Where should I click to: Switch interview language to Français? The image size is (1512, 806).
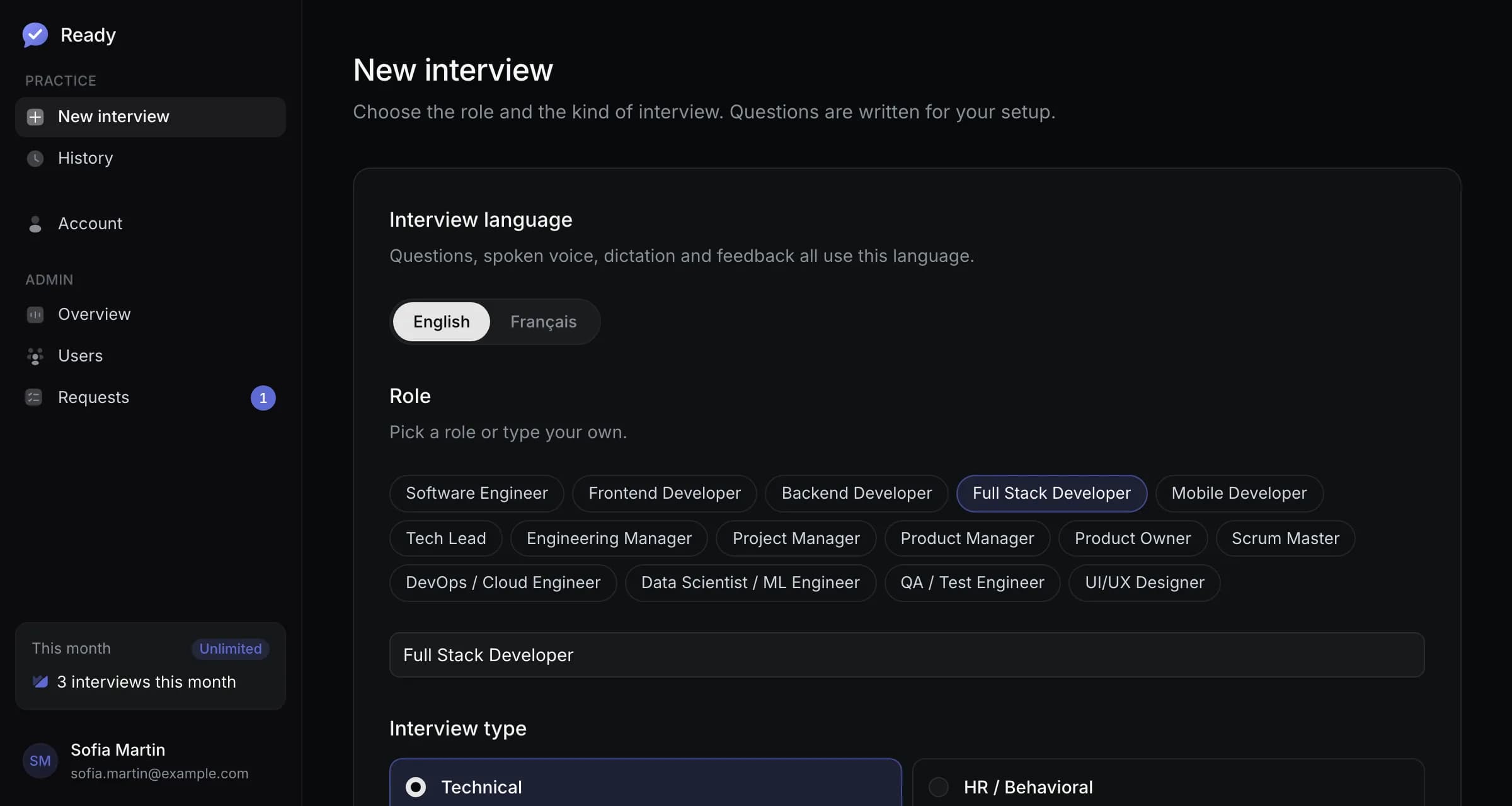543,322
